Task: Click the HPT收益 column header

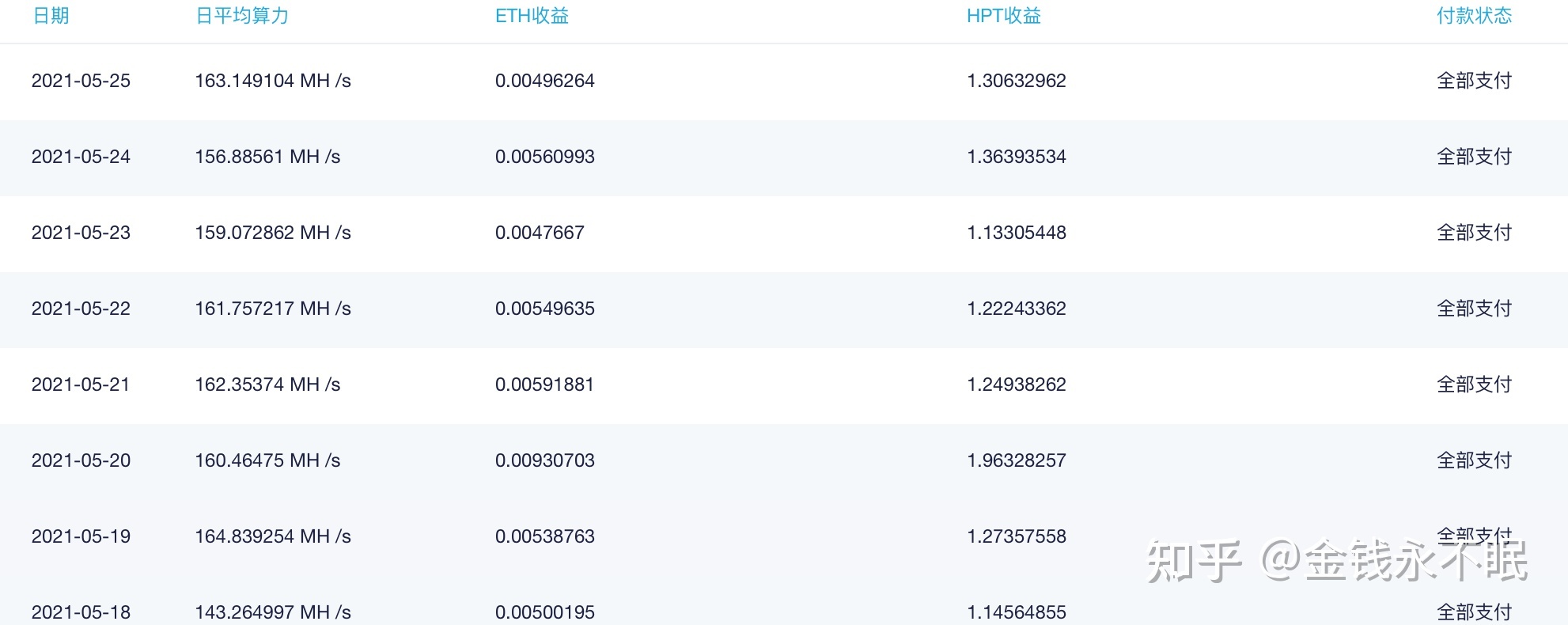Action: click(1003, 16)
